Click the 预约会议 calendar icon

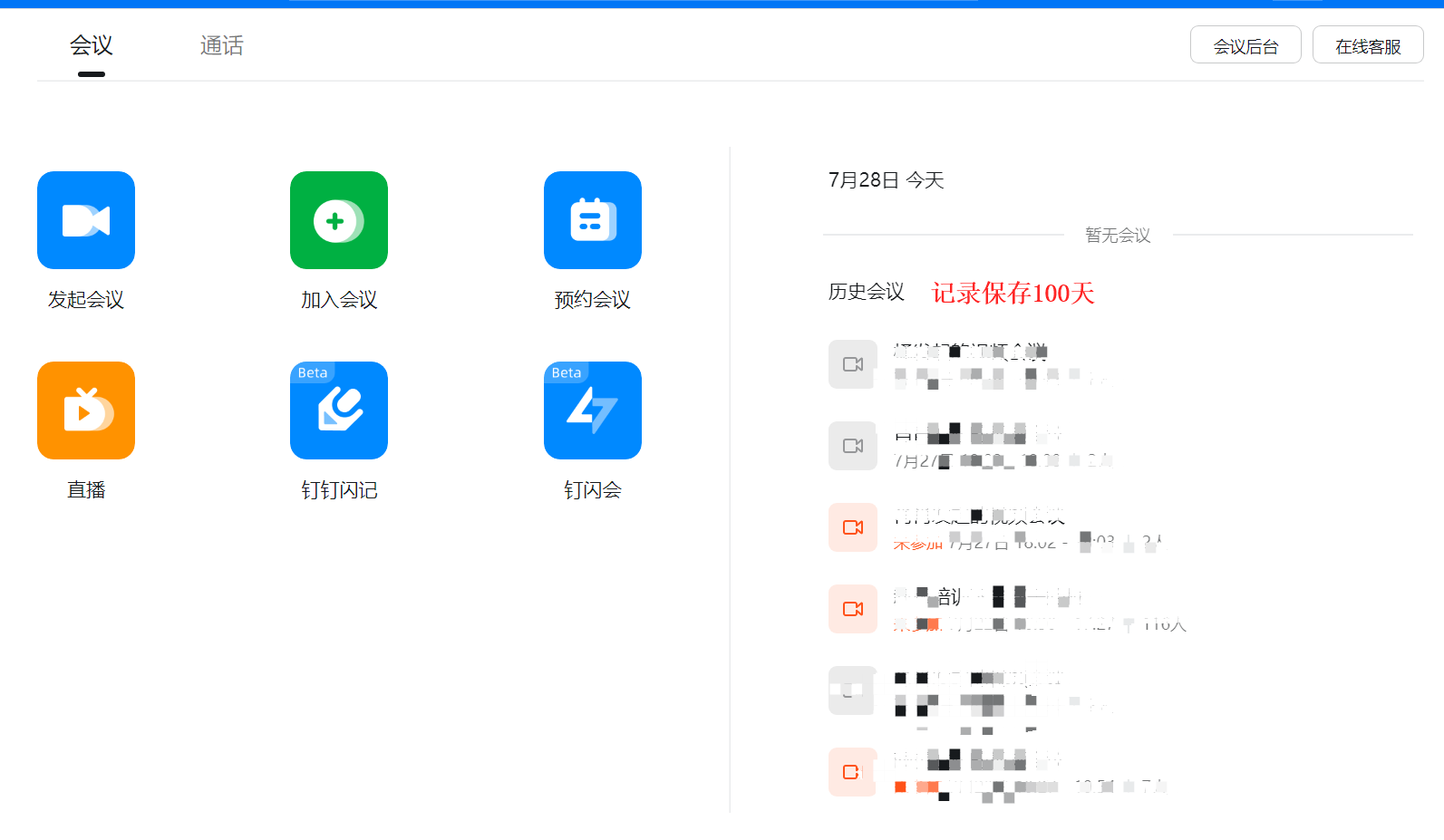593,220
